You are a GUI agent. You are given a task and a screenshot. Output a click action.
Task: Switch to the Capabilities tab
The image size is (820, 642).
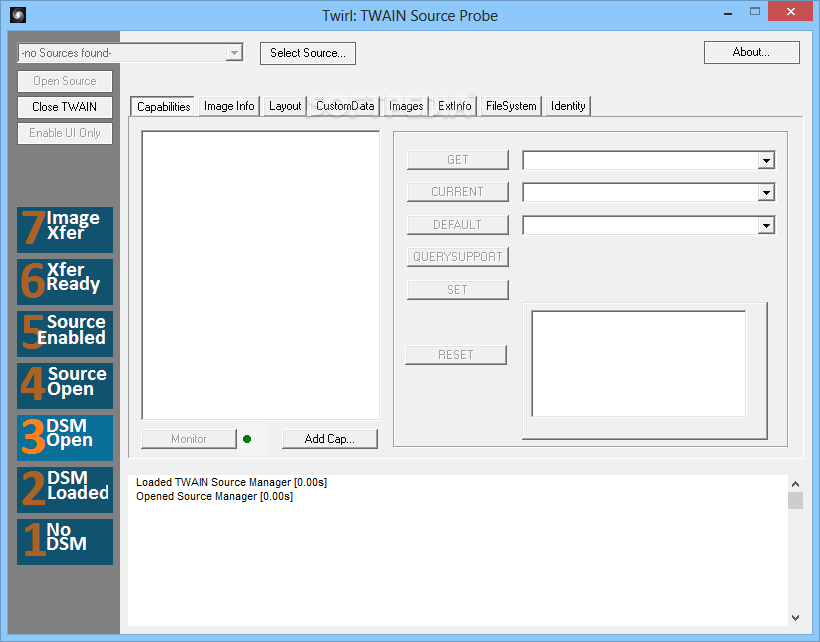pos(163,107)
